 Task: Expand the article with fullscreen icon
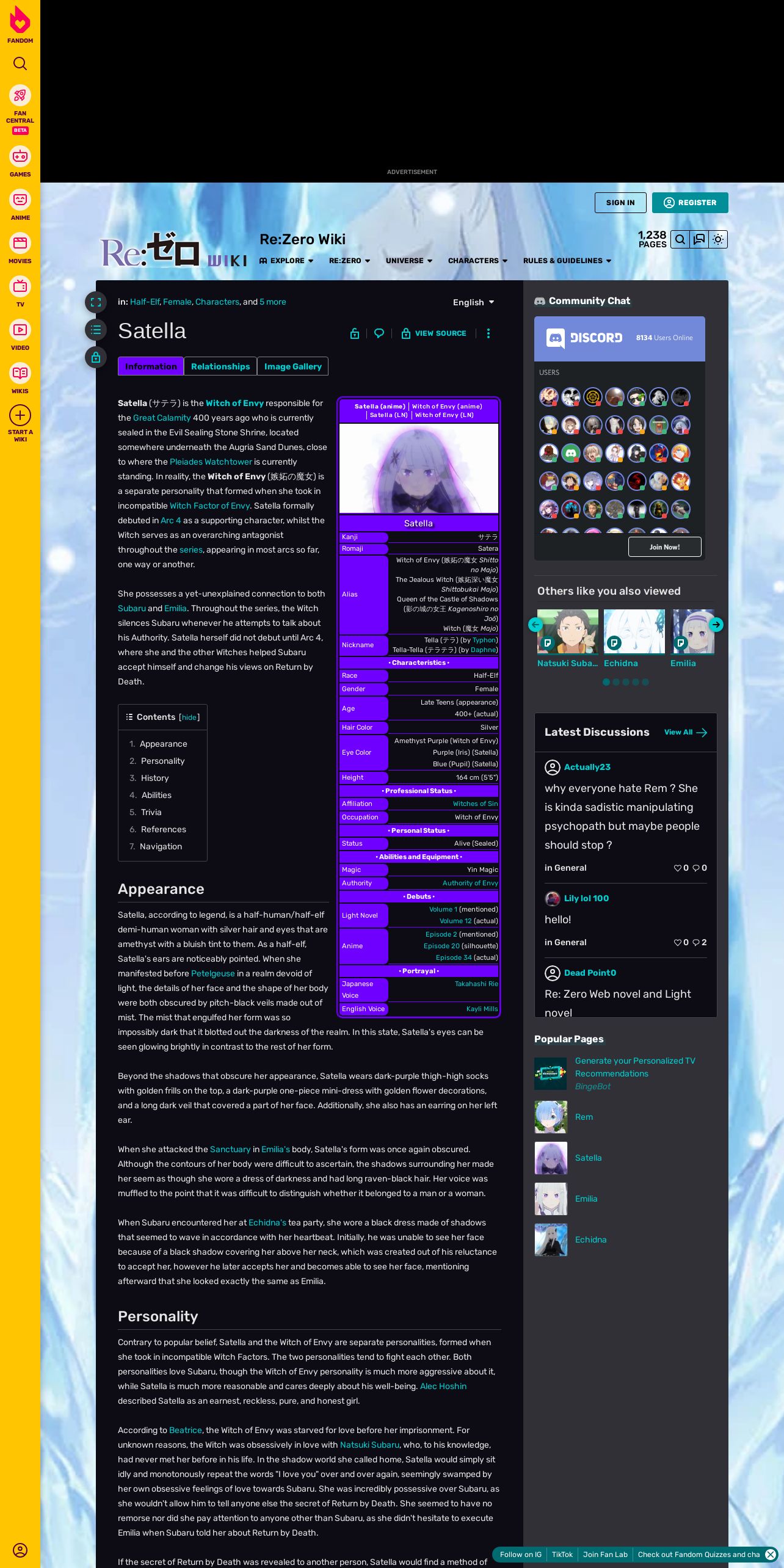coord(96,302)
